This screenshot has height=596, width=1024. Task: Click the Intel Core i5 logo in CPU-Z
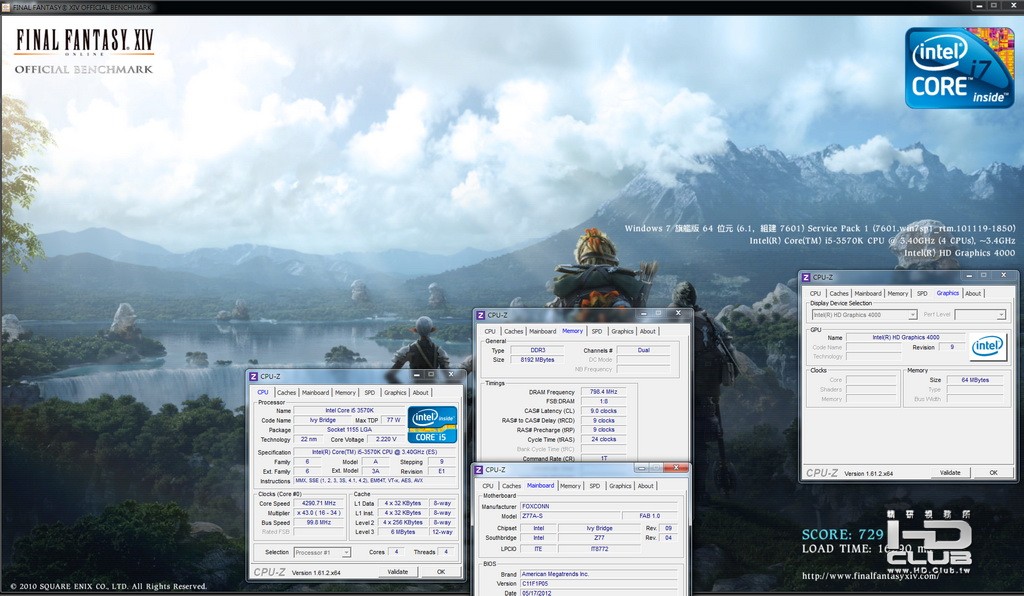pos(432,424)
